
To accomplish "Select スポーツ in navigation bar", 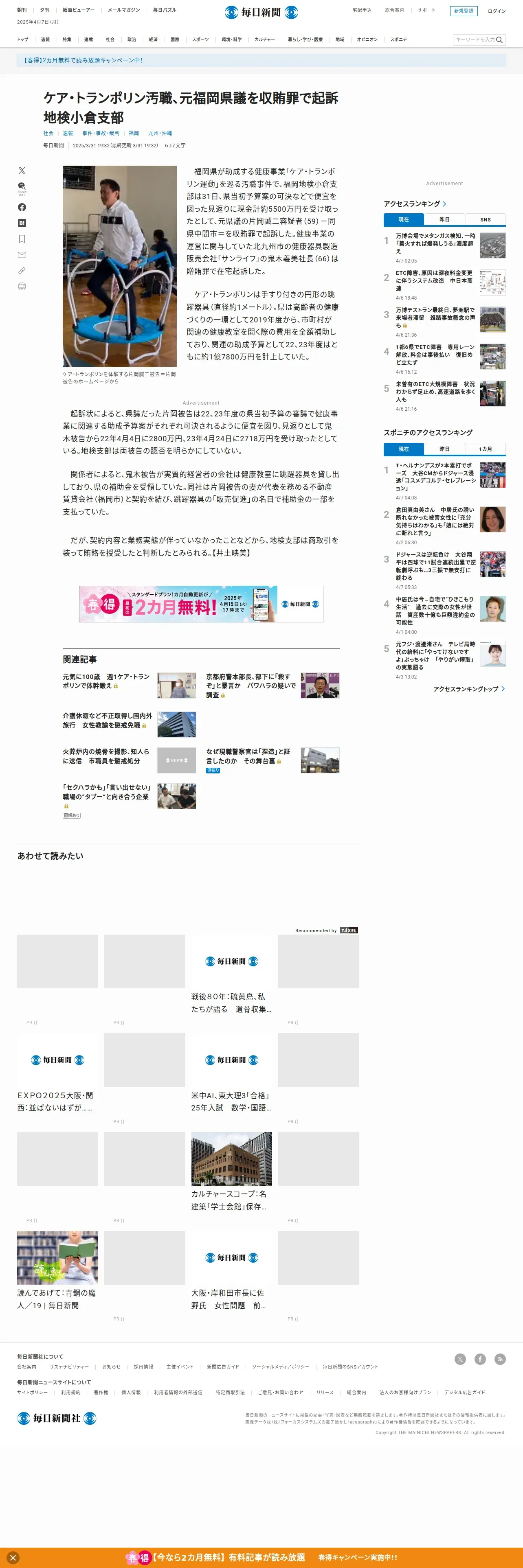I will 200,39.
